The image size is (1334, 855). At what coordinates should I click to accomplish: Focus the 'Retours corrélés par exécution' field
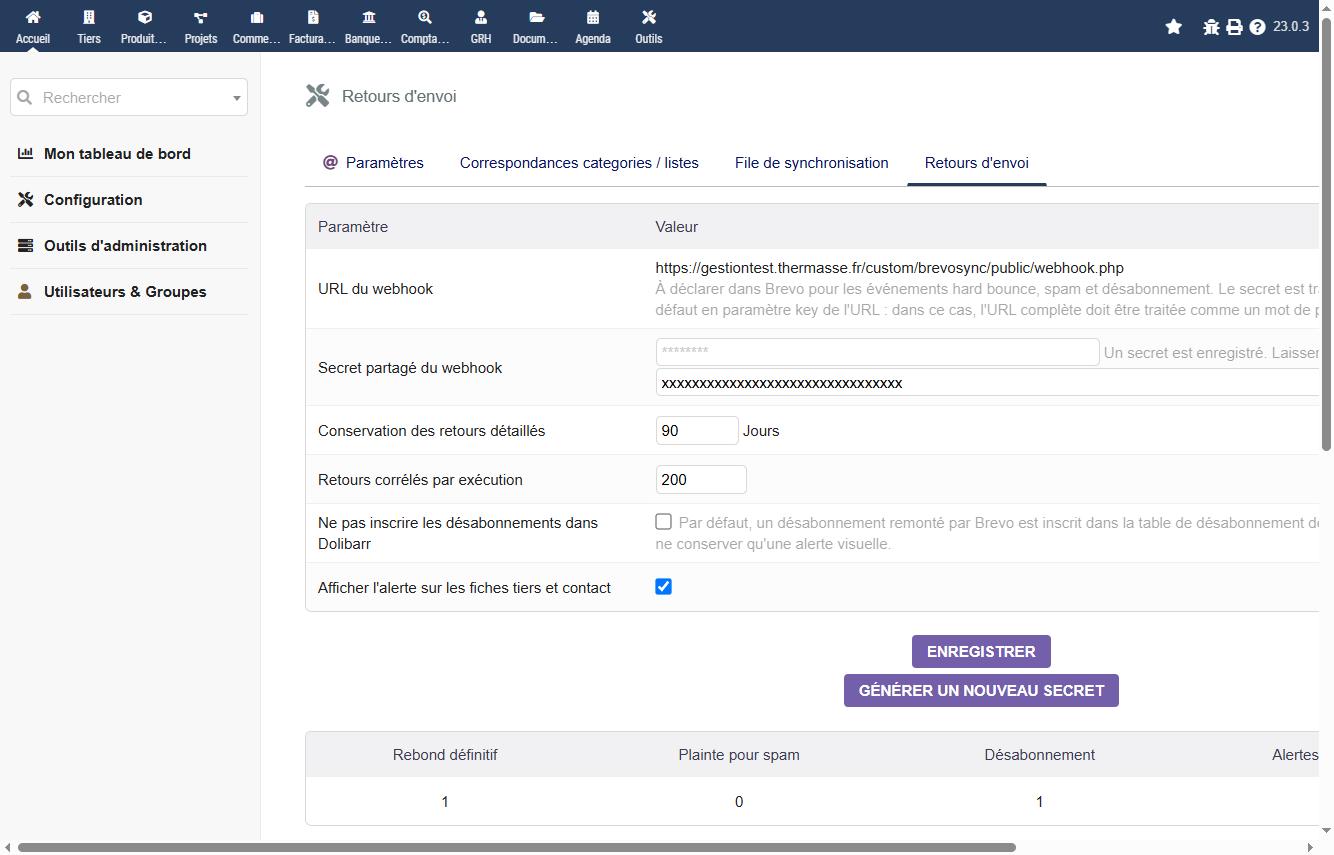tap(701, 480)
